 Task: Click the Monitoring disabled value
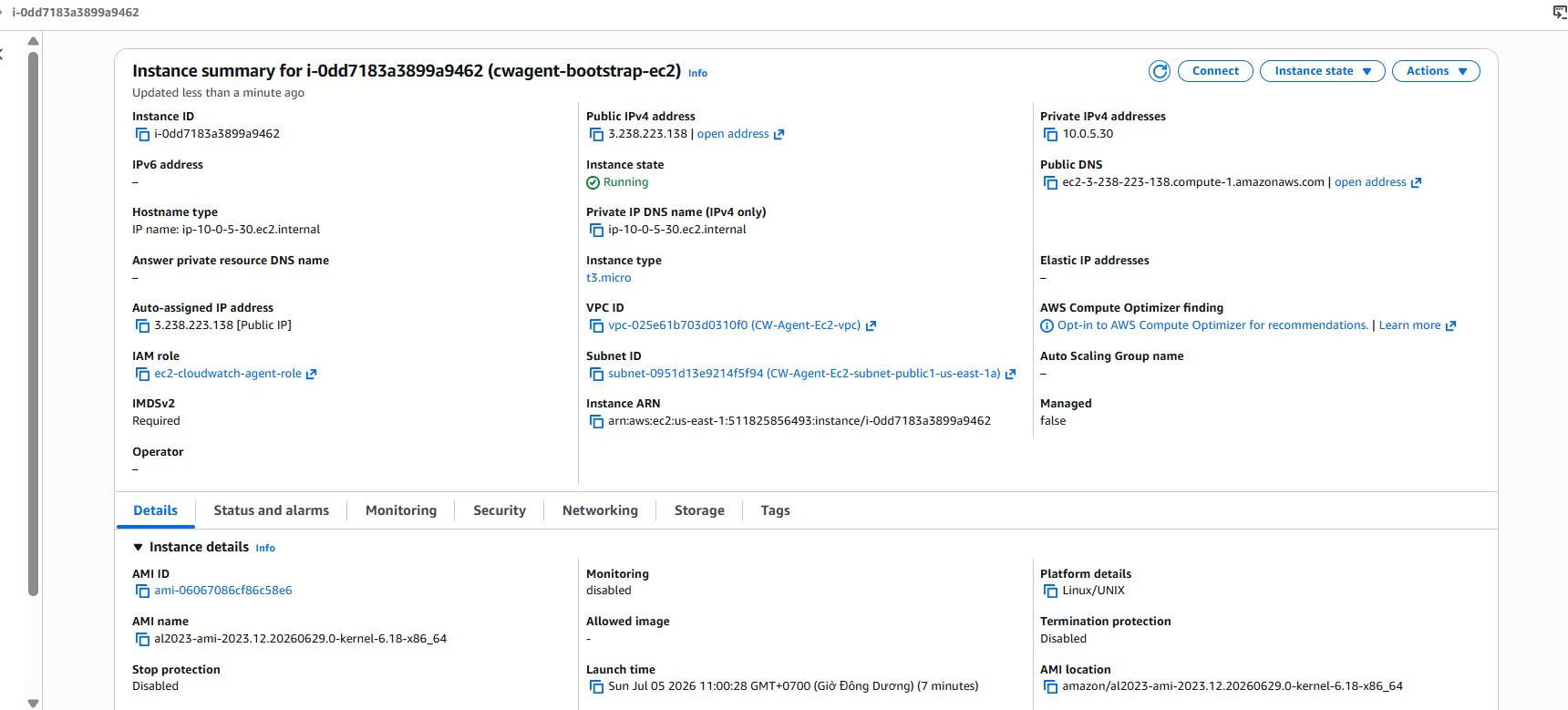click(x=608, y=591)
